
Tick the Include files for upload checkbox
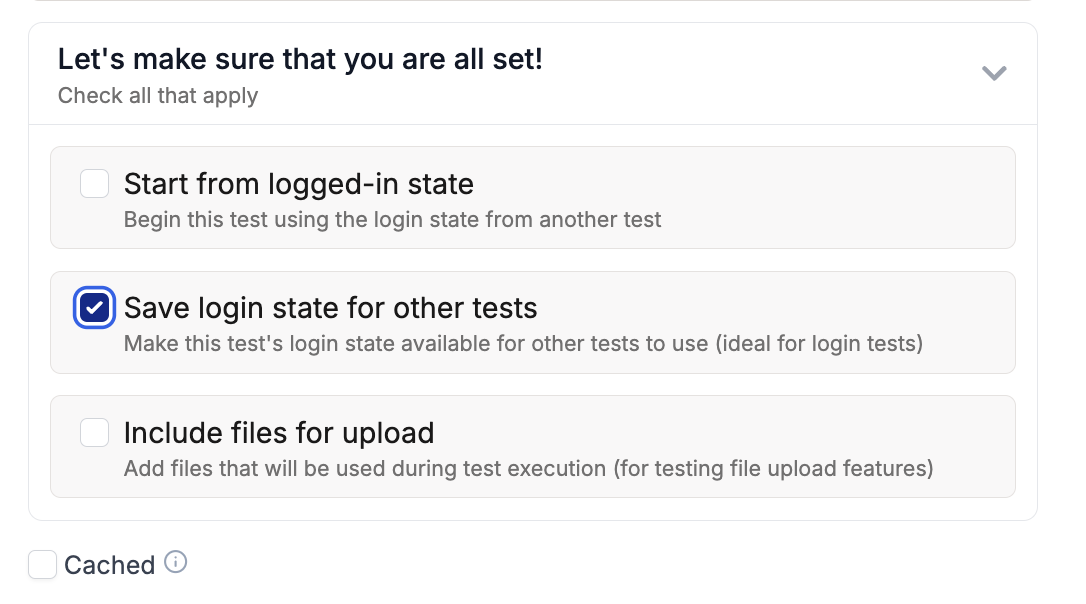95,432
